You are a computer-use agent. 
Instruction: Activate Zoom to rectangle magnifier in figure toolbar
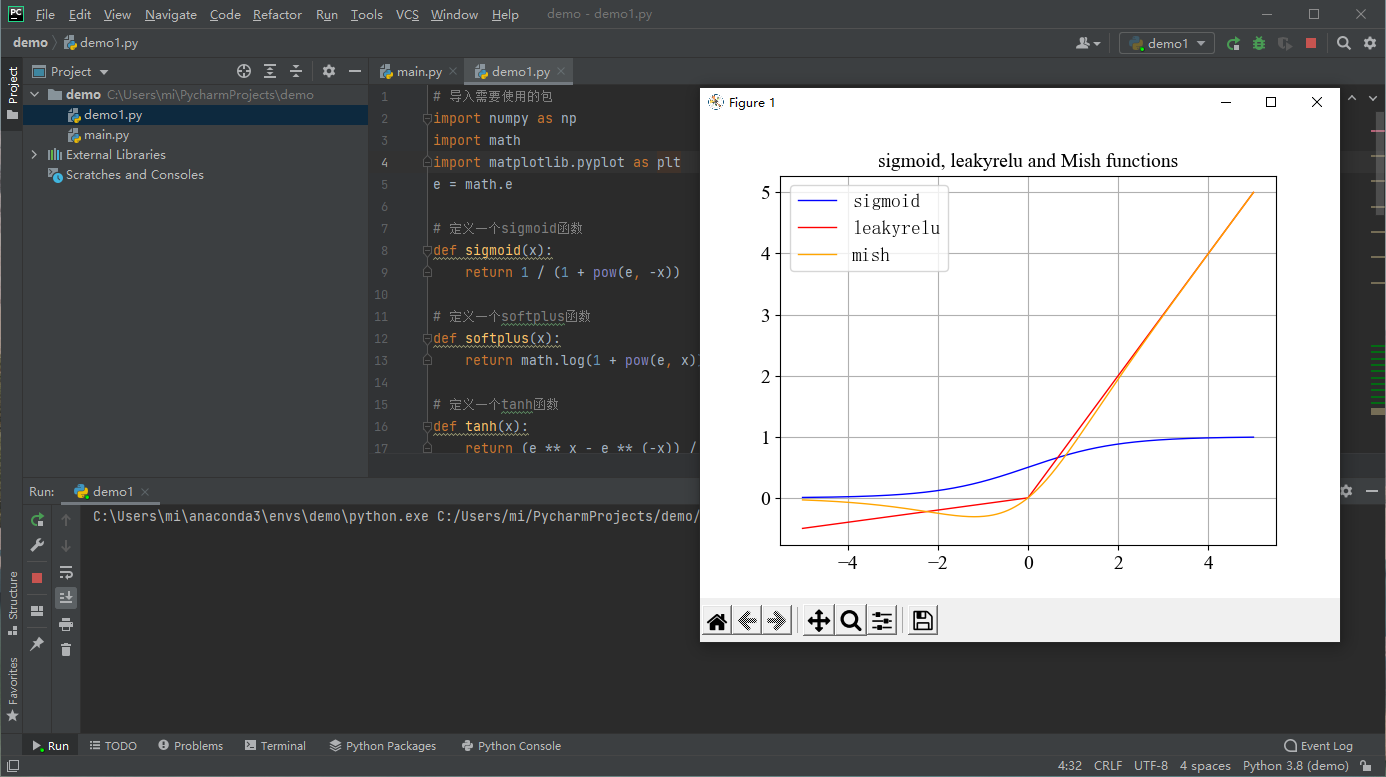tap(850, 621)
